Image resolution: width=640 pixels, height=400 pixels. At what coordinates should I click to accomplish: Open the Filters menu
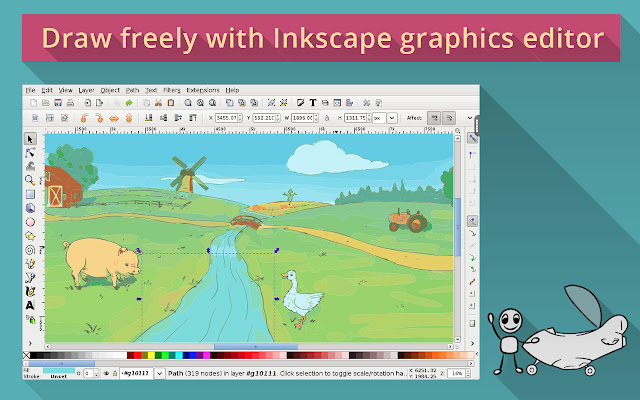tap(171, 90)
